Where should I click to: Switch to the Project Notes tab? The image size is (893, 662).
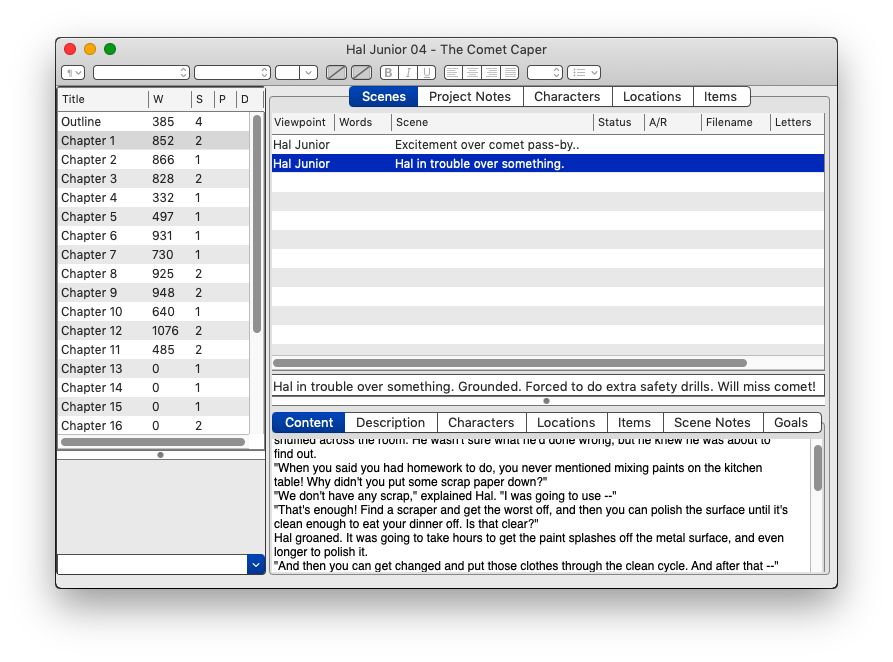point(469,97)
